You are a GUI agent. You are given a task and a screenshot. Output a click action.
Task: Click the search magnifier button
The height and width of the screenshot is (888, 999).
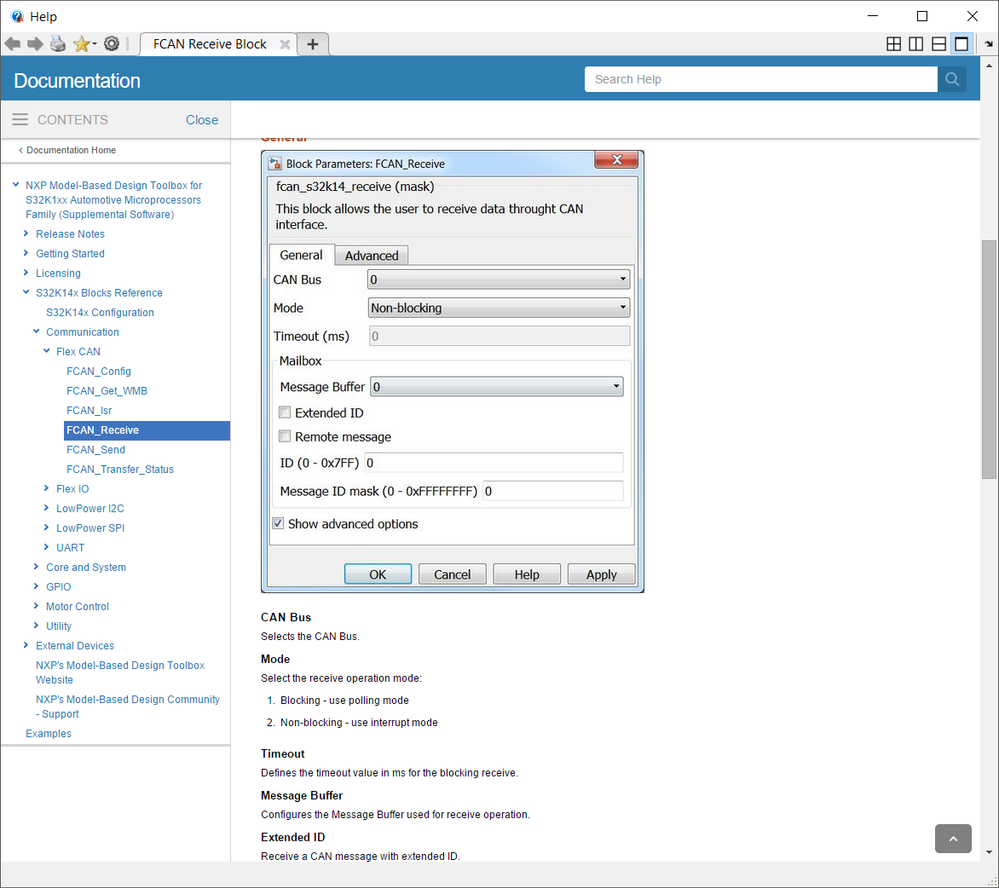[x=952, y=79]
